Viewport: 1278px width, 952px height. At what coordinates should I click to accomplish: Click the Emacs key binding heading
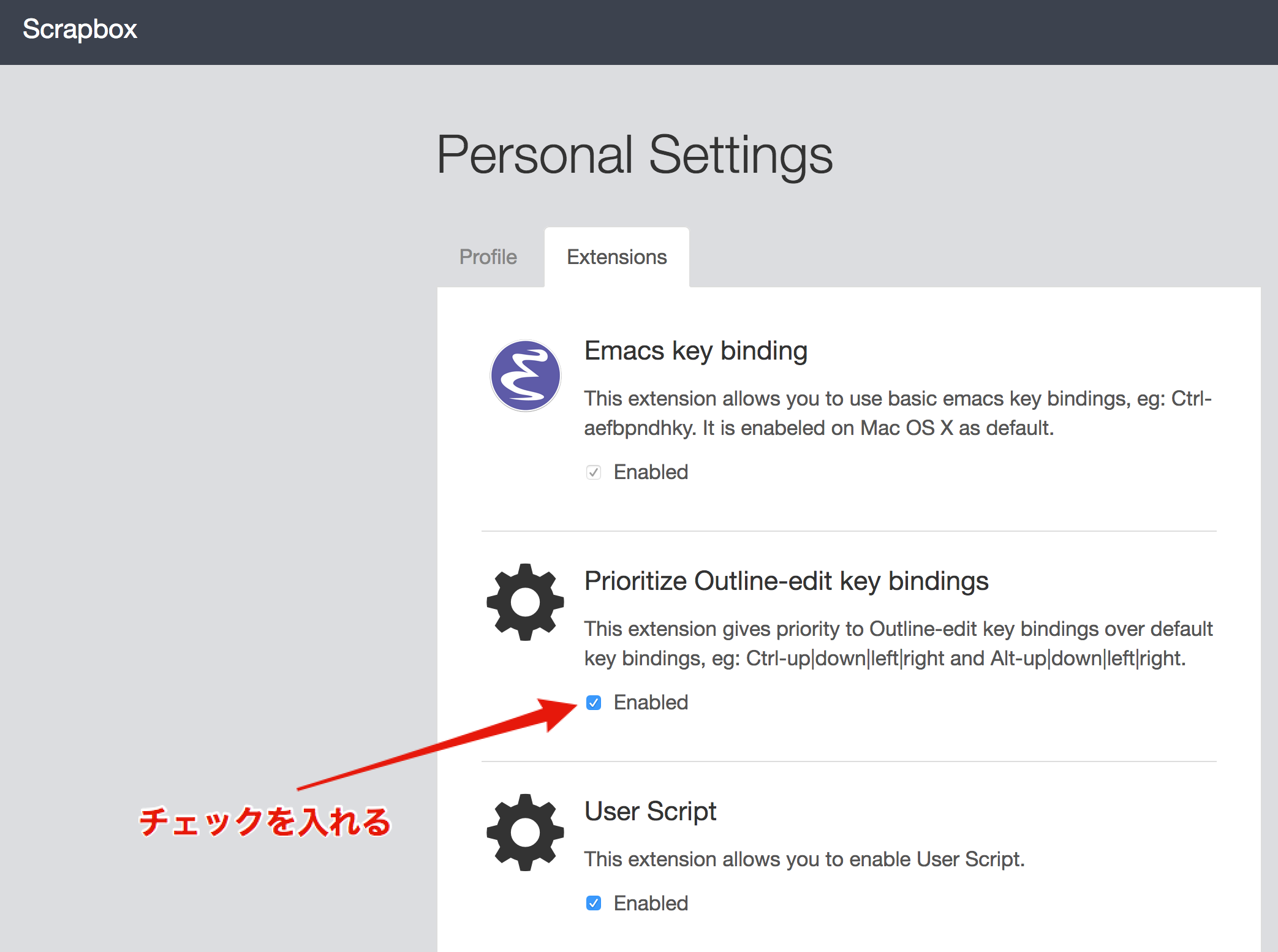tap(695, 351)
